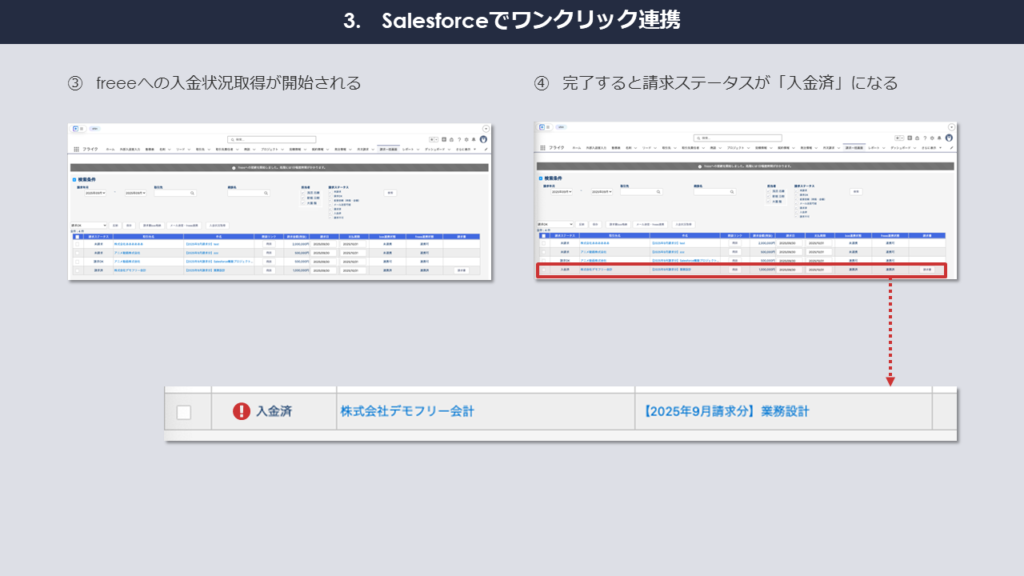Click the user avatar icon in right screenshot
This screenshot has width=1024, height=576.
point(951,139)
